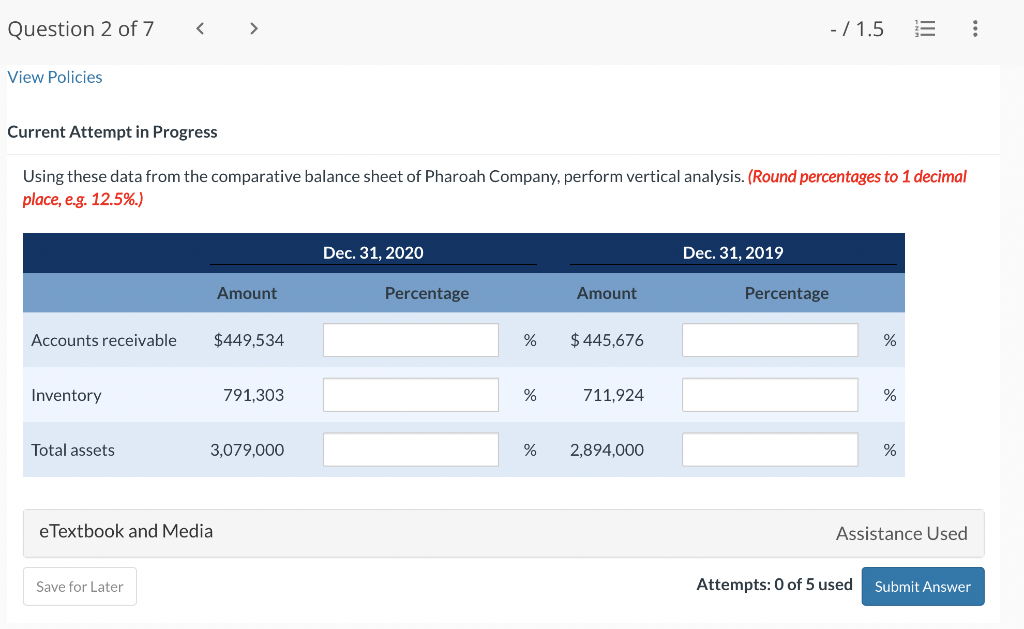Click the Save for Later button
1024x629 pixels.
80,587
